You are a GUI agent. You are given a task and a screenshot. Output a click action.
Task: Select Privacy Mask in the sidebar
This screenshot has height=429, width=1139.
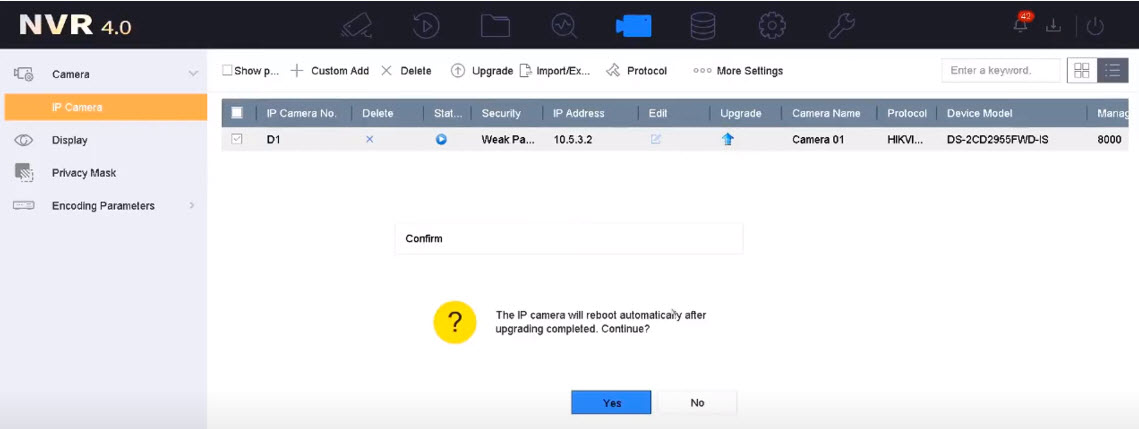coord(84,173)
